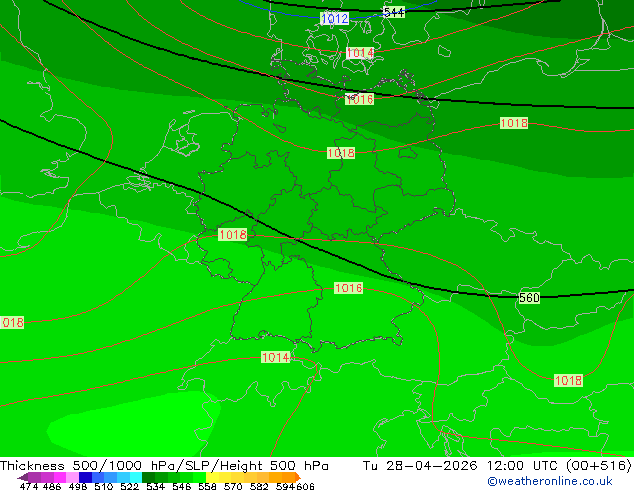Click the (00+516) forecast offset text

599,466
